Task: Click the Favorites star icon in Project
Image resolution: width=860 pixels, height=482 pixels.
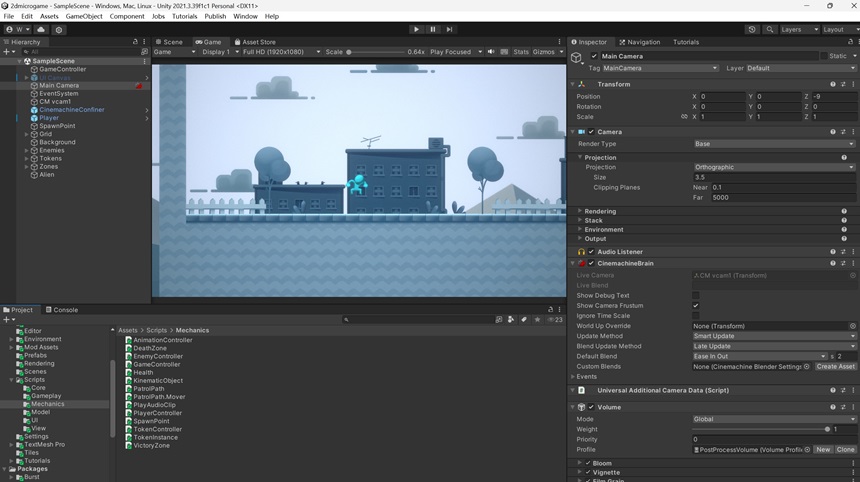Action: [x=538, y=319]
